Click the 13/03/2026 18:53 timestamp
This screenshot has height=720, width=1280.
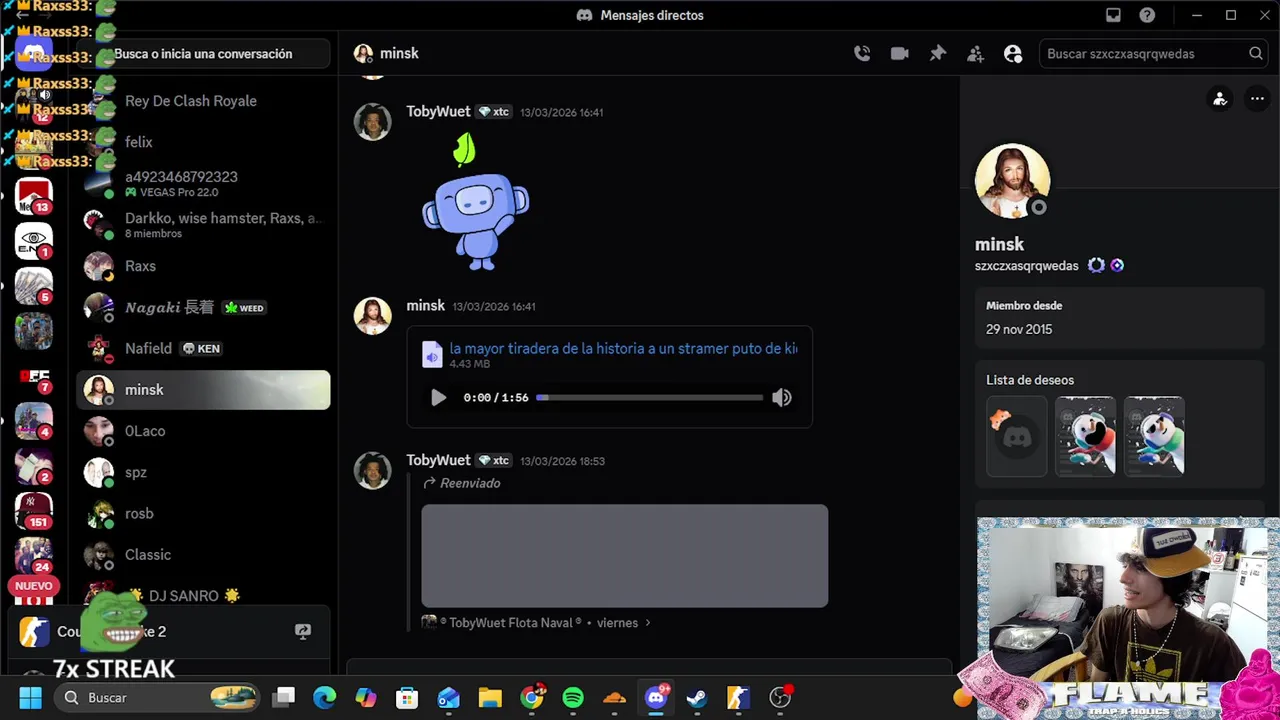[562, 461]
